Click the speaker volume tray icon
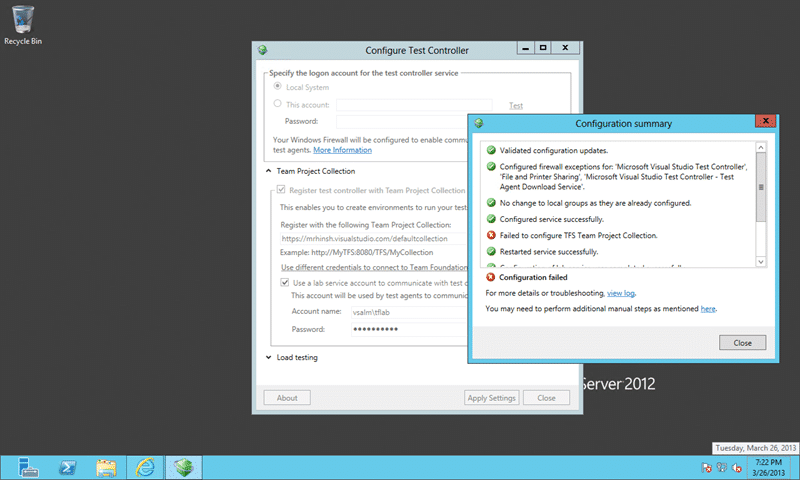The height and width of the screenshot is (480, 800). tap(737, 467)
